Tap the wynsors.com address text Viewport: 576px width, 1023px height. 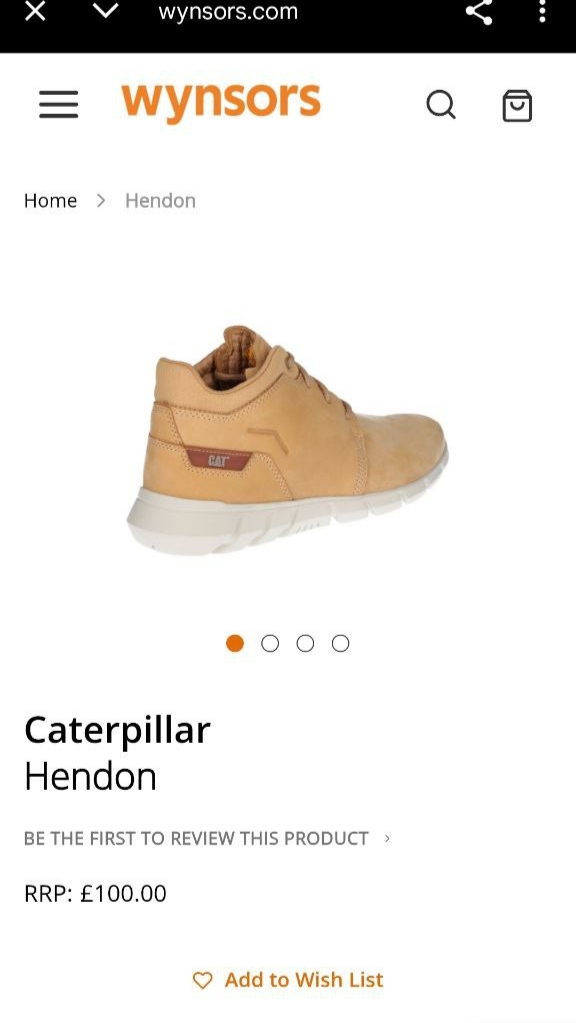pyautogui.click(x=228, y=11)
